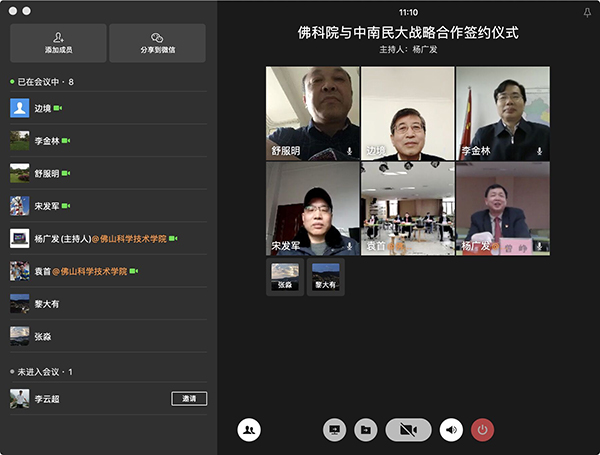This screenshot has height=455, width=600.
Task: Click the pin window icon
Action: [x=586, y=12]
